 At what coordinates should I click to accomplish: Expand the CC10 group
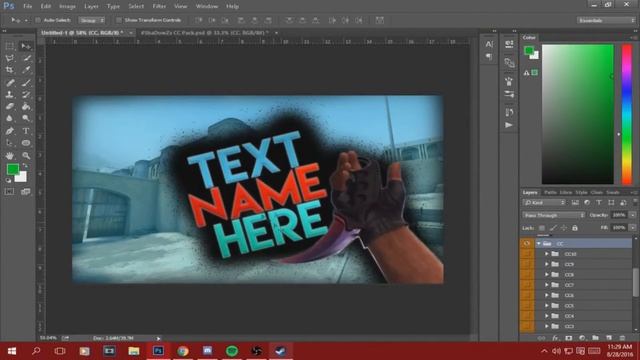pyautogui.click(x=547, y=254)
